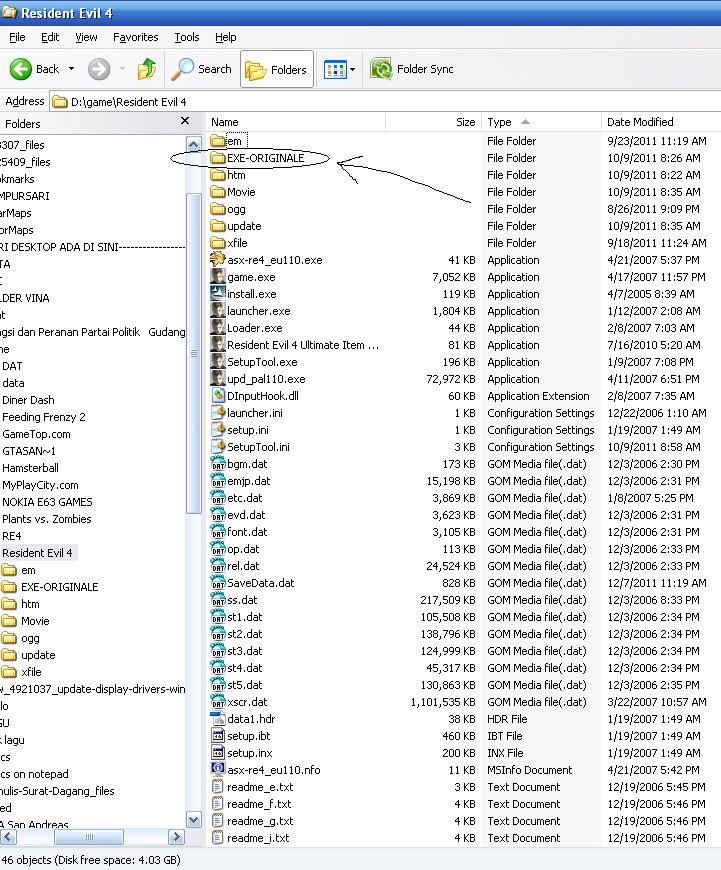The height and width of the screenshot is (870, 721).
Task: Click the Forward arrow icon
Action: point(99,69)
